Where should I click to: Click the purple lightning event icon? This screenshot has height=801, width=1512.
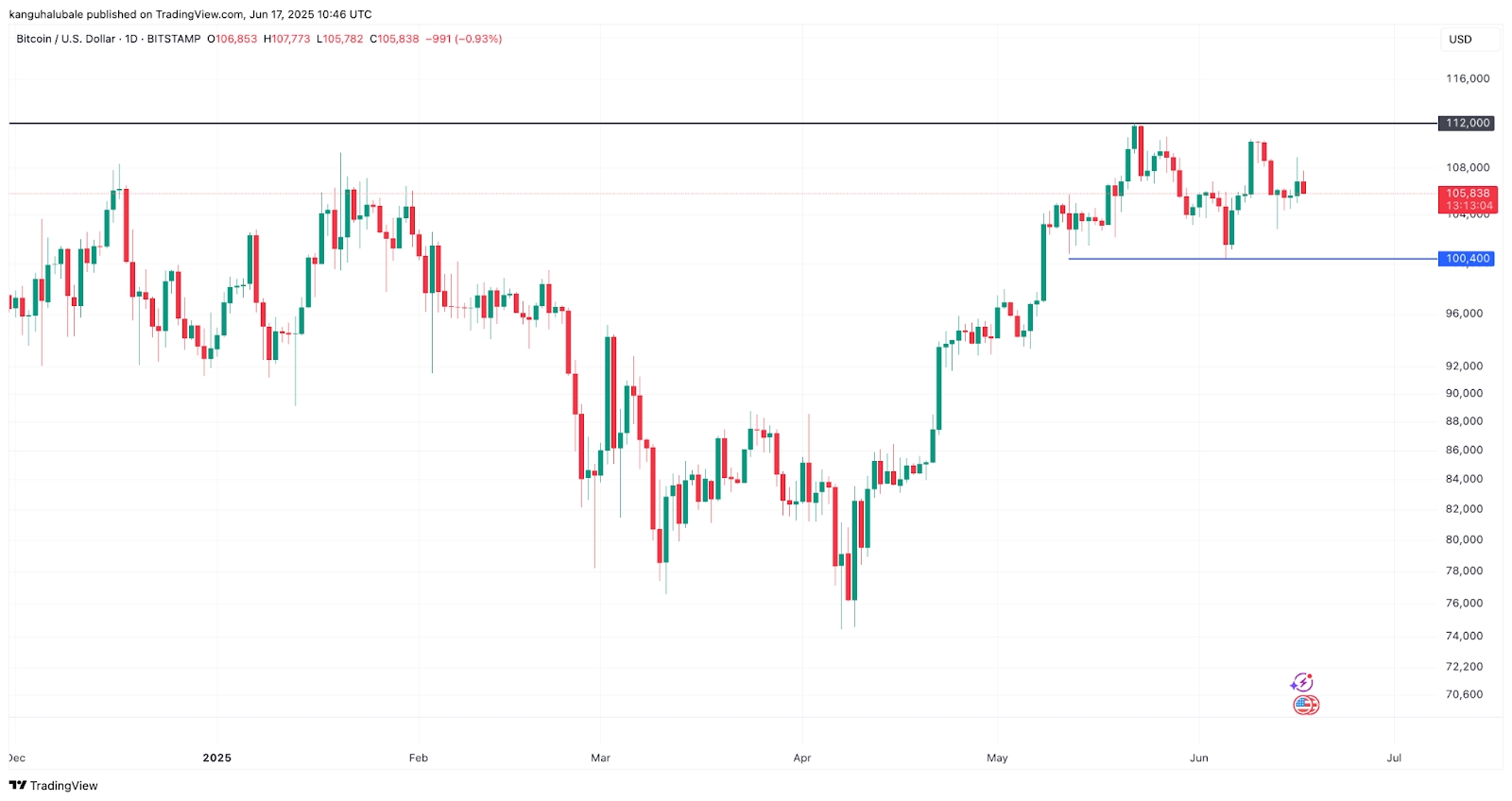point(1302,682)
